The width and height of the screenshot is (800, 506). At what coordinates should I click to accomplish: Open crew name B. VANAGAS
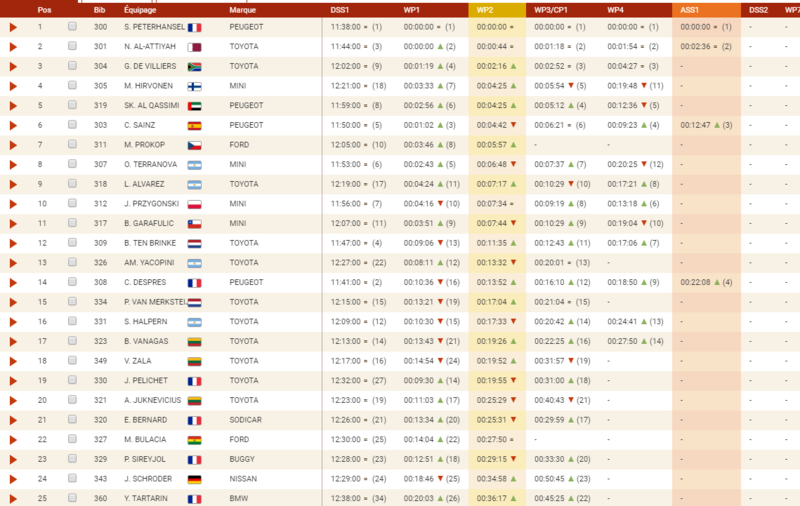(x=146, y=341)
